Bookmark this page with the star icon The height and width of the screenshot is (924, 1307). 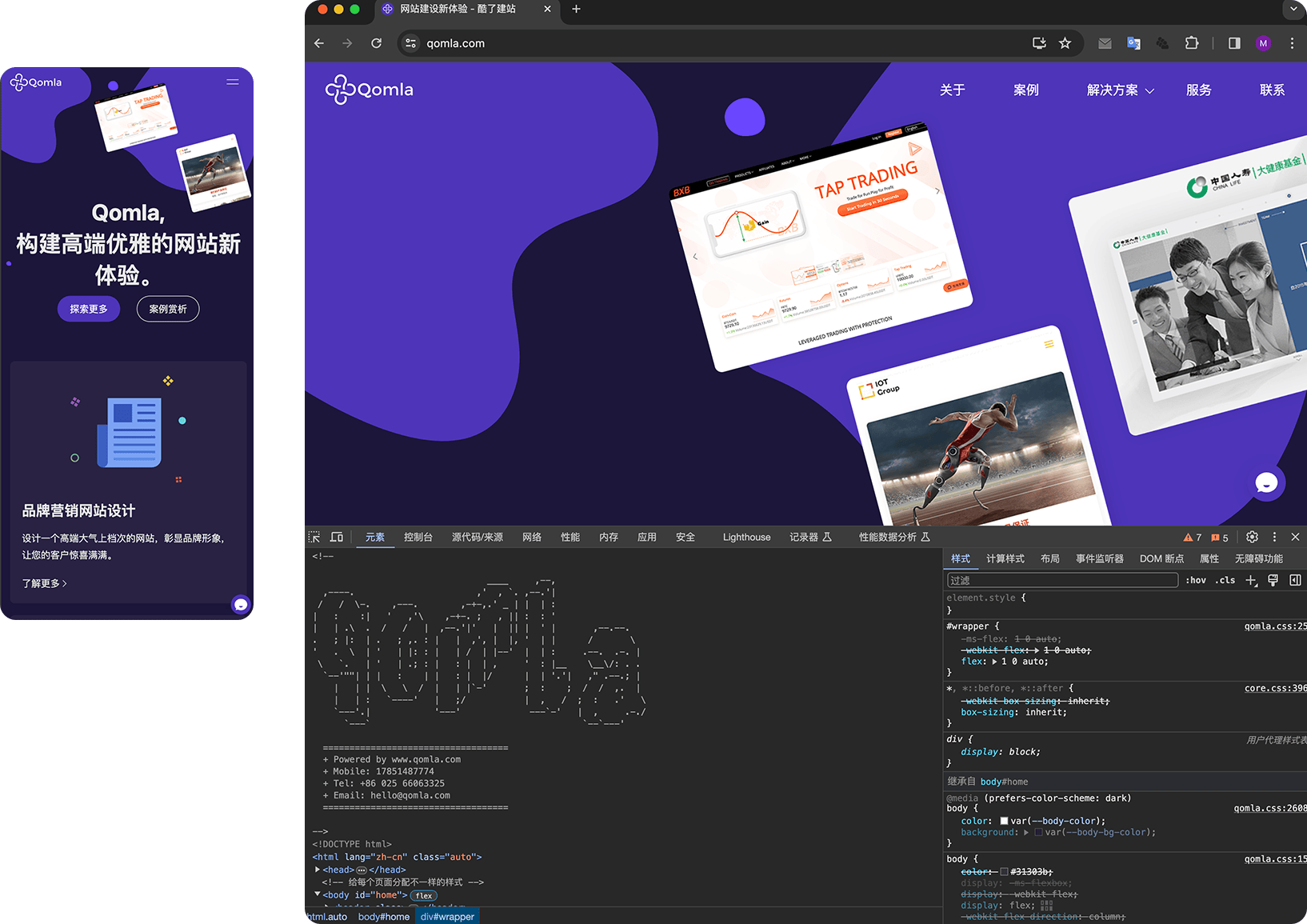tap(1065, 43)
